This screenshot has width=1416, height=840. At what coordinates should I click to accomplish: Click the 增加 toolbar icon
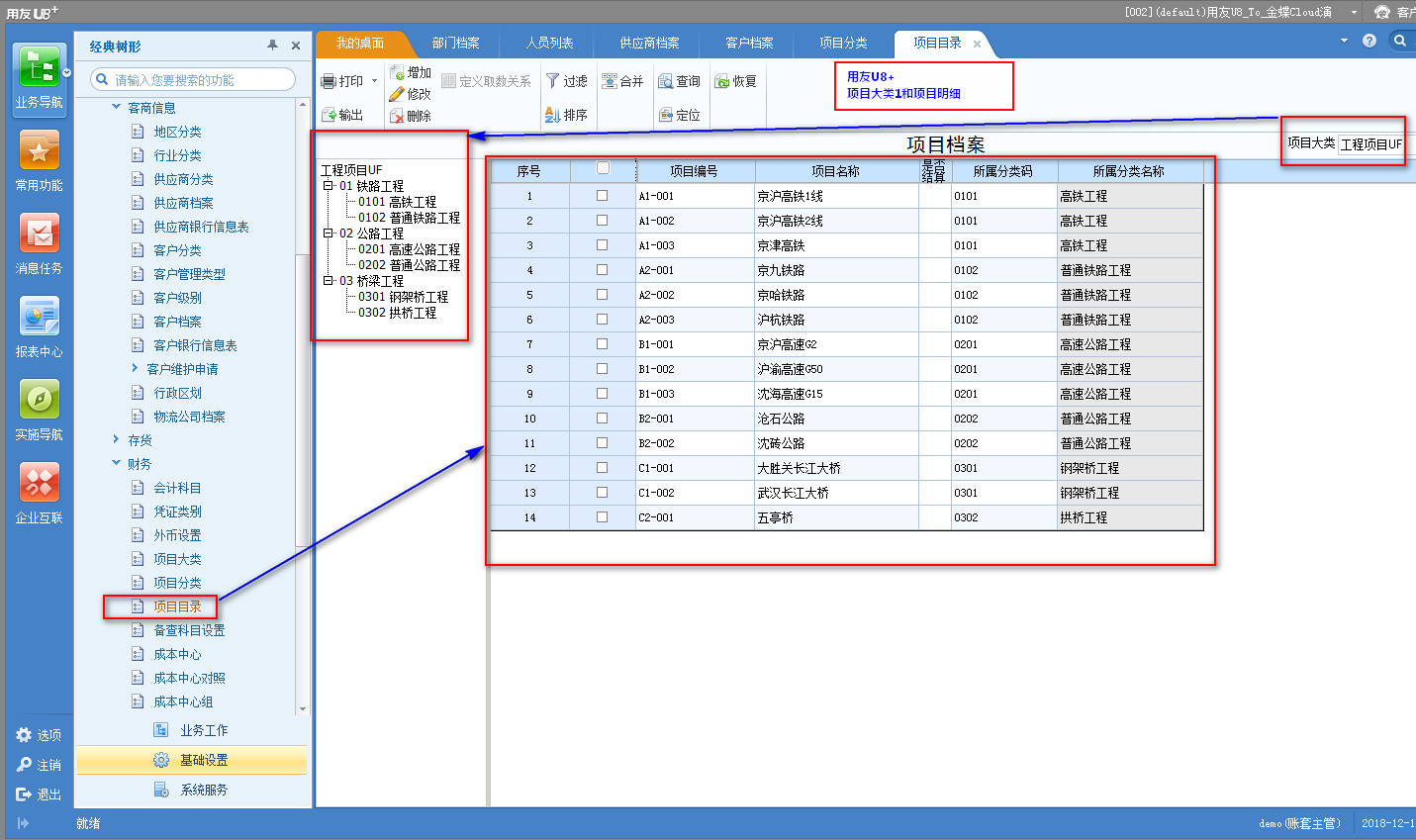click(x=398, y=73)
